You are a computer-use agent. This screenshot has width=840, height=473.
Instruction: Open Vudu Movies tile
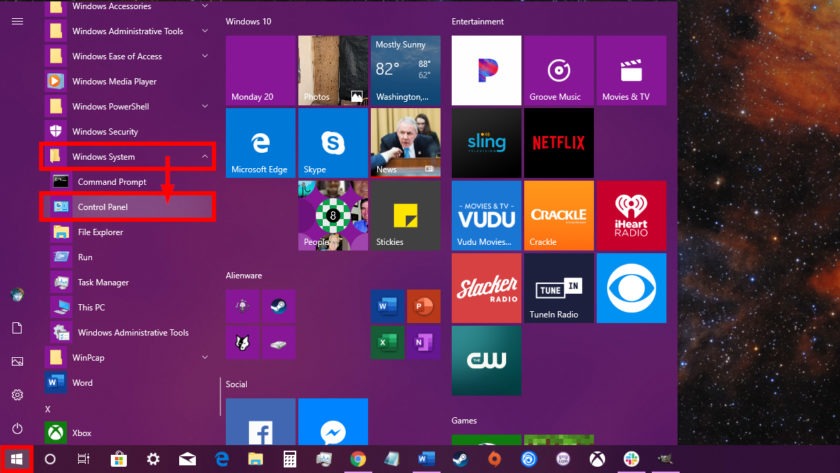486,215
